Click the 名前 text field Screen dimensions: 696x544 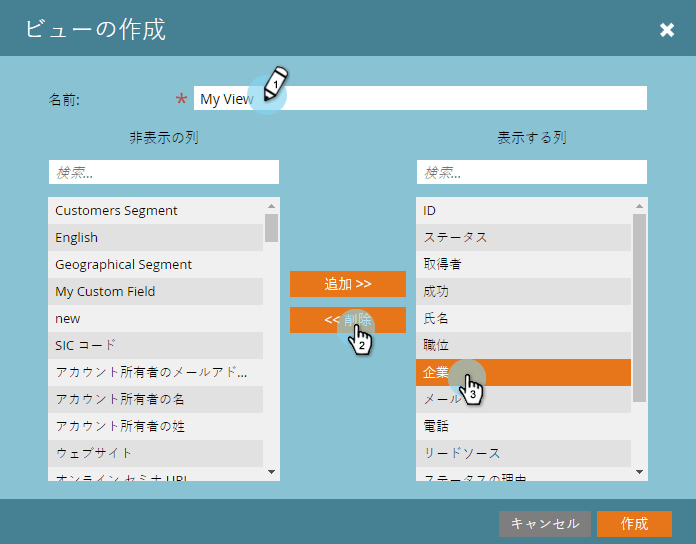(x=420, y=98)
